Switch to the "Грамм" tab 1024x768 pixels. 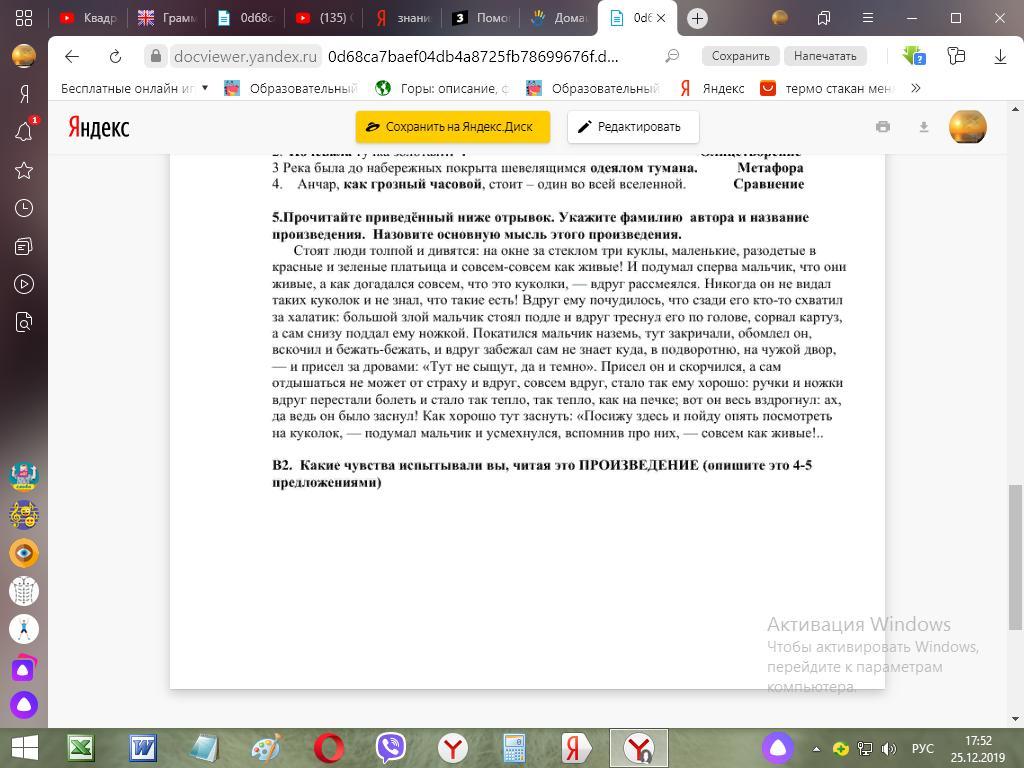[167, 18]
